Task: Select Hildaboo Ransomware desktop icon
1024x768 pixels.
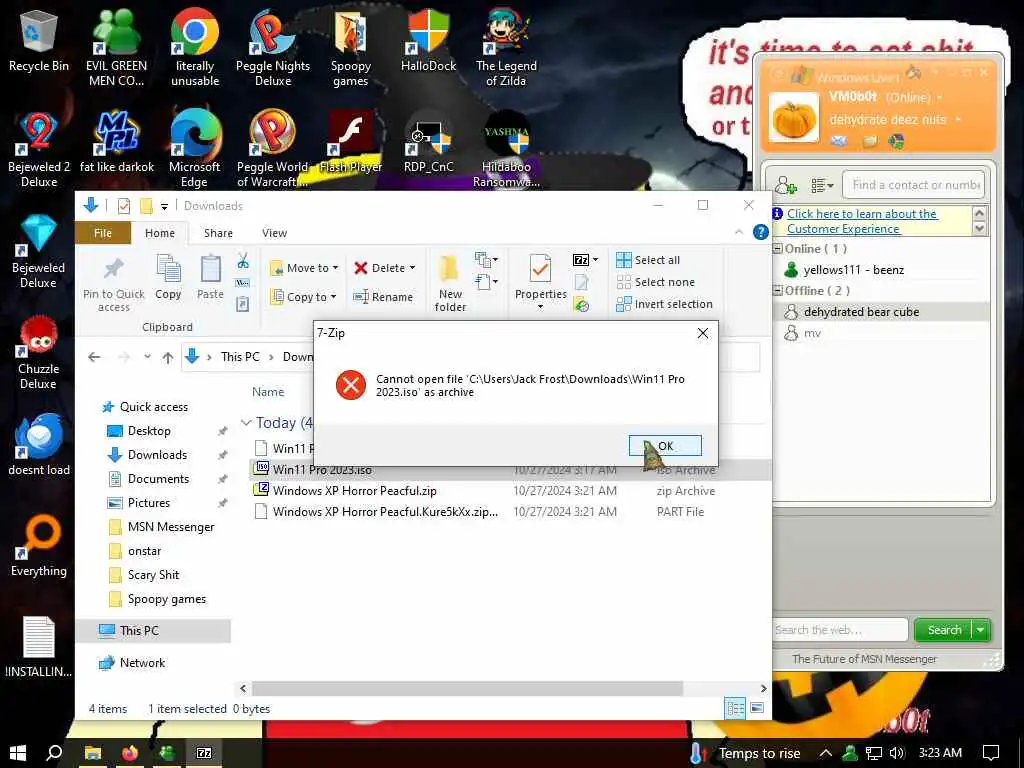Action: pos(506,149)
